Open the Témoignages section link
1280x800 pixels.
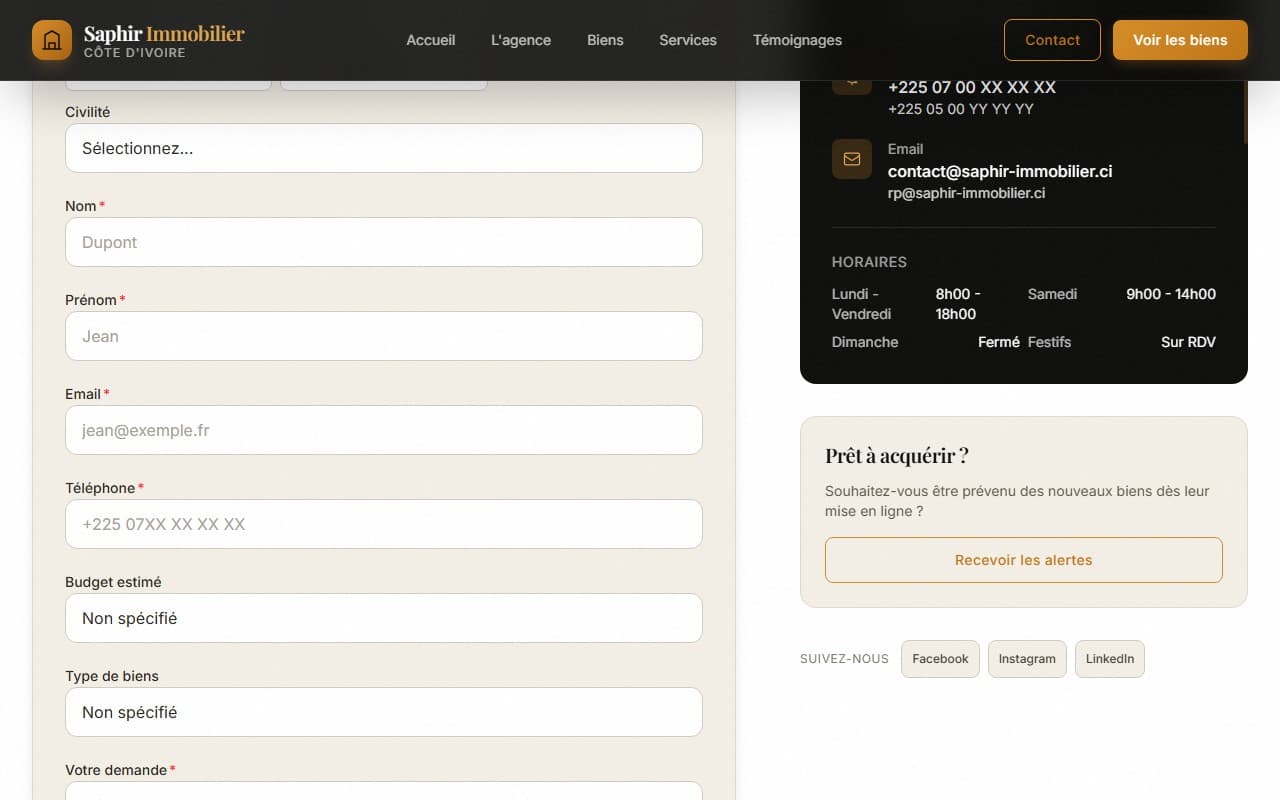click(797, 40)
